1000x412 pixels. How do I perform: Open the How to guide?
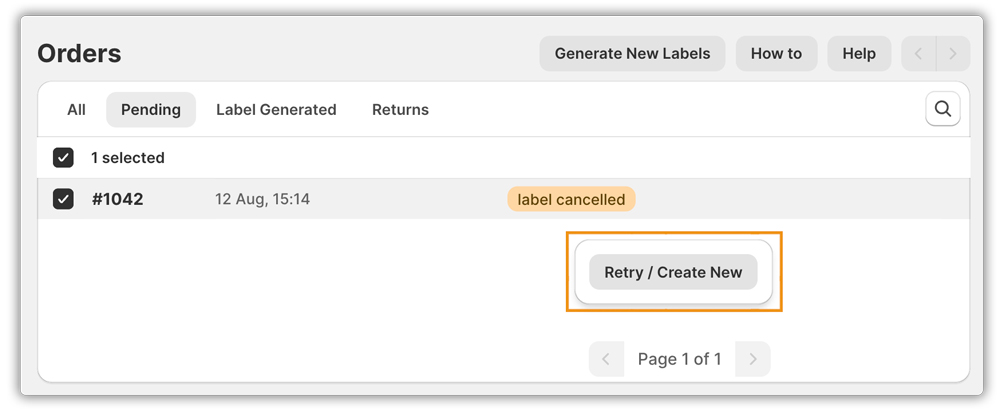(x=776, y=54)
